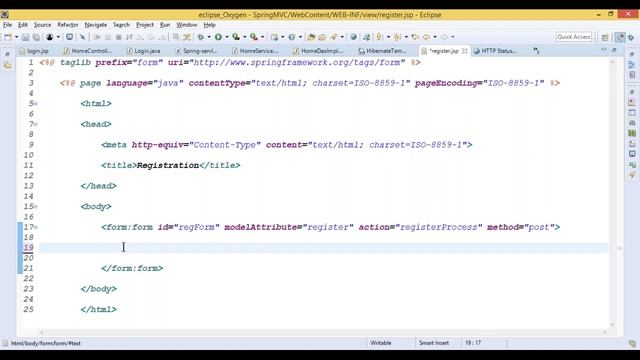The height and width of the screenshot is (360, 640).
Task: Open the Forward history dropdown arrow
Action: coord(453,37)
